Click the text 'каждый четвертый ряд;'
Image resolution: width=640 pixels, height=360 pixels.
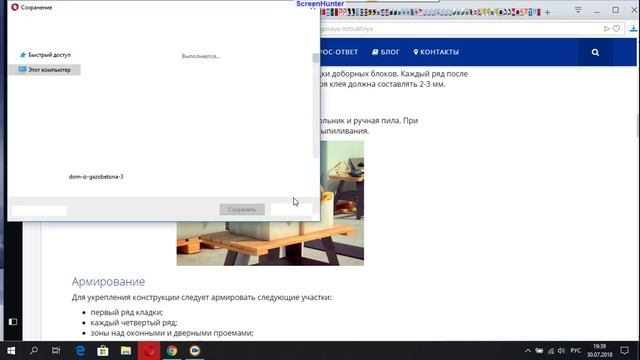coord(134,322)
